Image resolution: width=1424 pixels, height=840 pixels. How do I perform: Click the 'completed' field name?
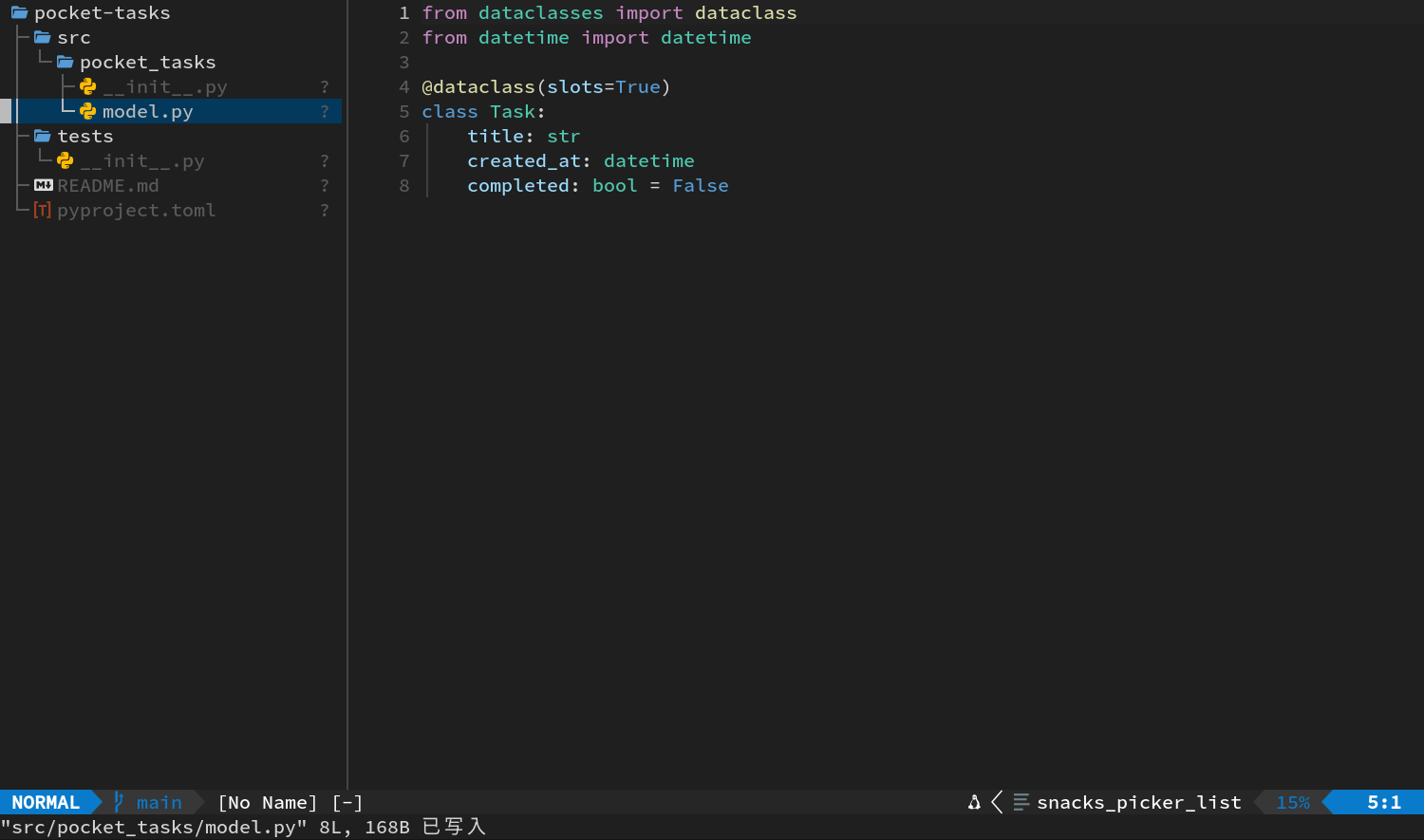[518, 186]
